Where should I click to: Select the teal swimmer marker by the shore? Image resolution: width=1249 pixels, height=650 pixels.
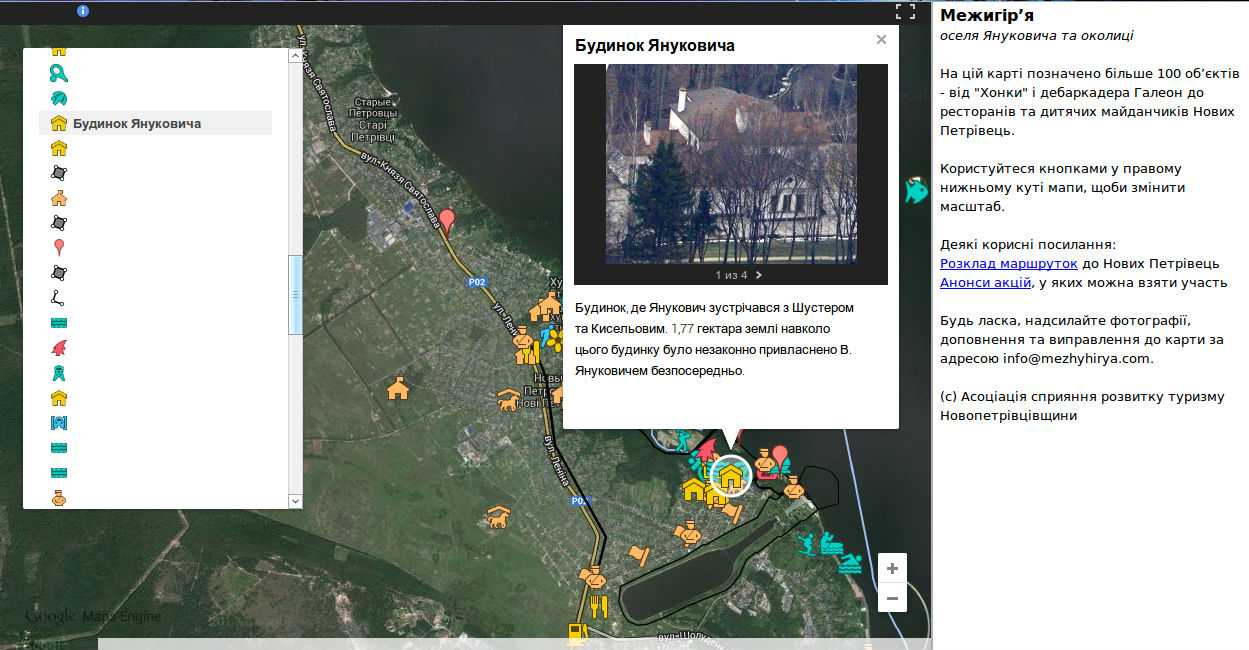click(849, 562)
